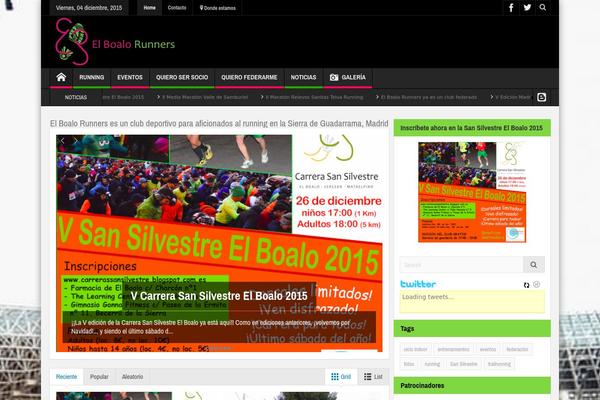Click the large San Silvestre slider image
This screenshot has width=600, height=400.
[219, 243]
